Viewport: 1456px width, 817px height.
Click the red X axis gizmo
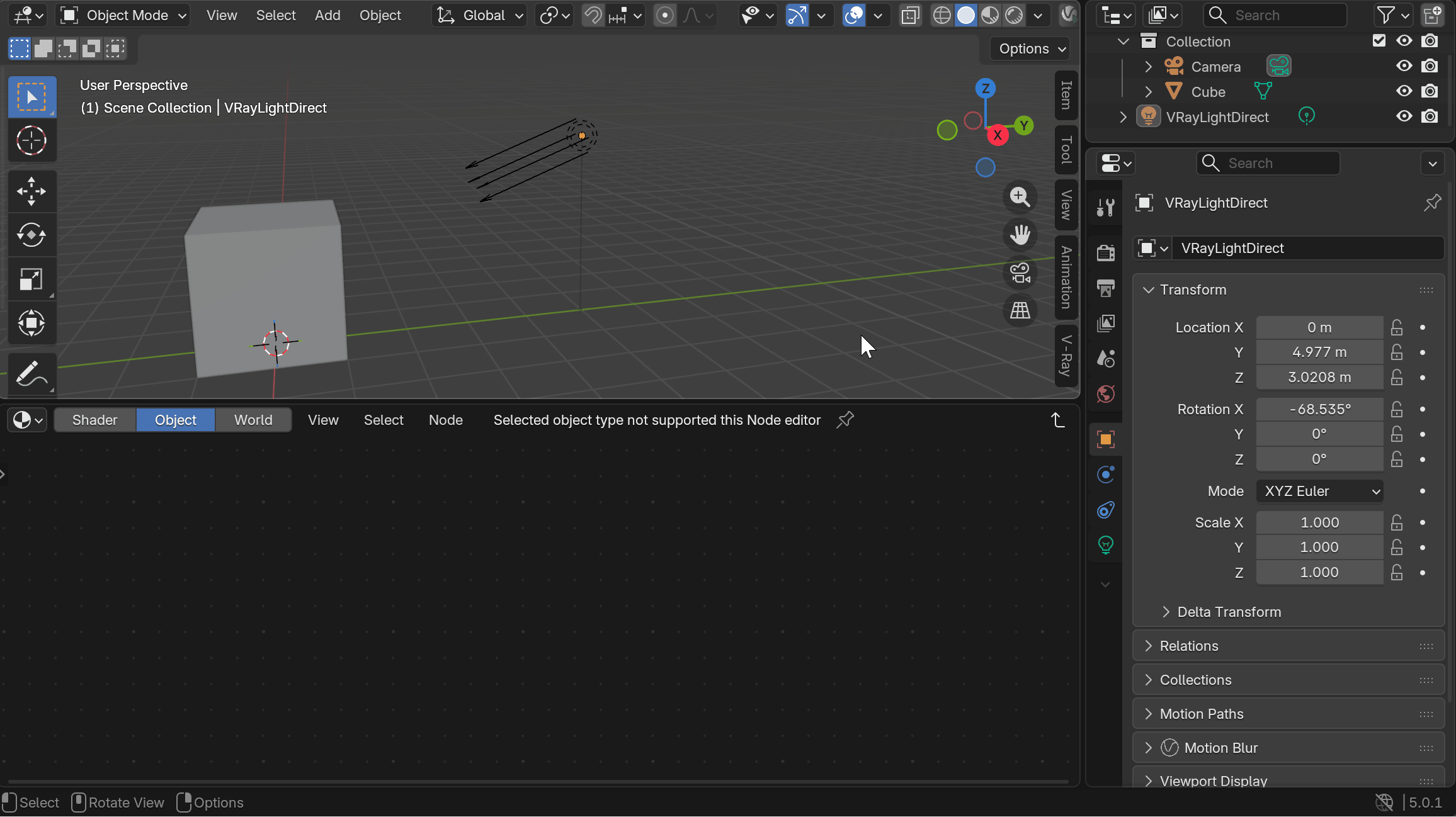[x=998, y=135]
